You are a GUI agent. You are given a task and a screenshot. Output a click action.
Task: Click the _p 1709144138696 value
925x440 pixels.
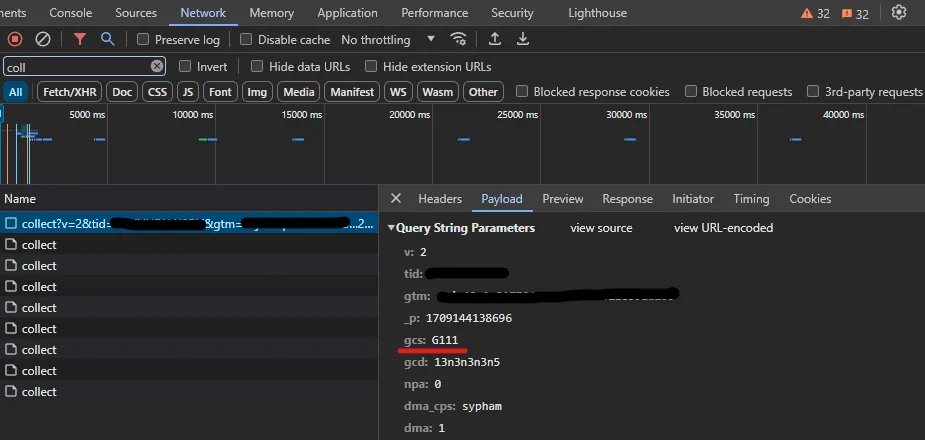click(469, 318)
